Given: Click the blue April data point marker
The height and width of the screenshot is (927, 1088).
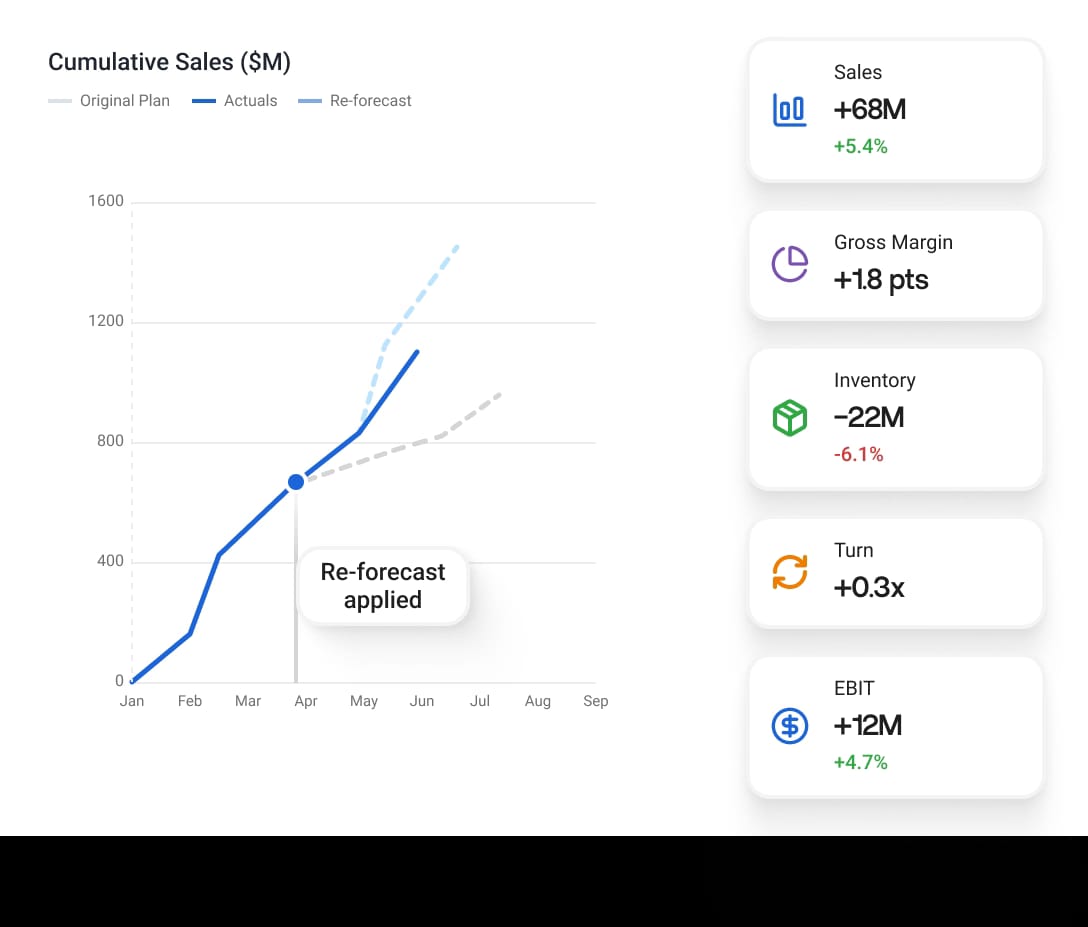Looking at the screenshot, I should pyautogui.click(x=296, y=482).
